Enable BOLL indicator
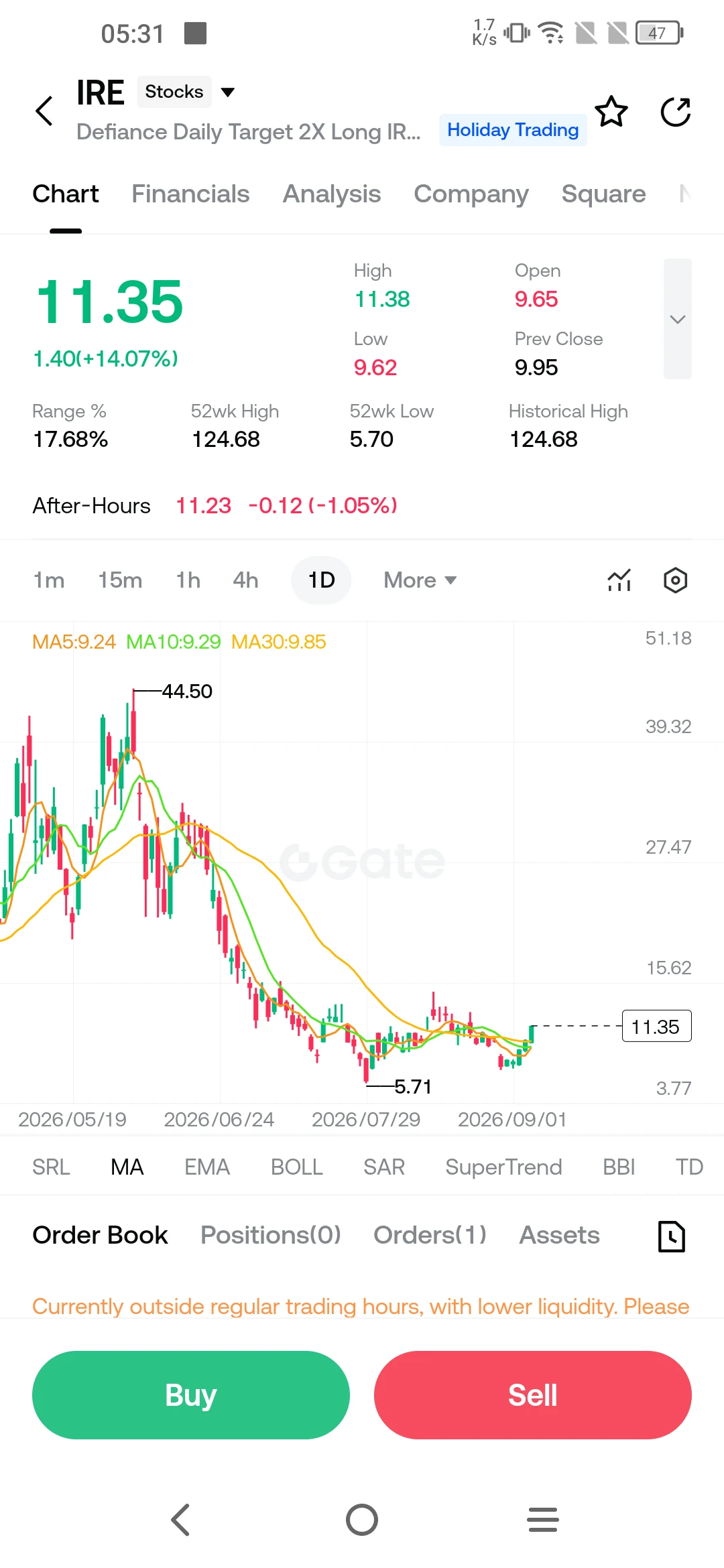Screen dimensions: 724x1568 pyautogui.click(x=297, y=1167)
